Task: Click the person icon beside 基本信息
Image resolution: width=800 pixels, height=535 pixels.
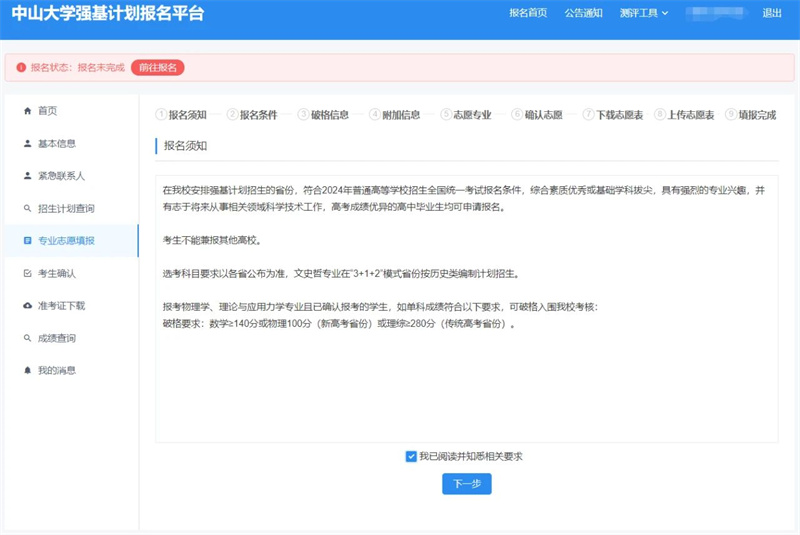Action: click(28, 144)
